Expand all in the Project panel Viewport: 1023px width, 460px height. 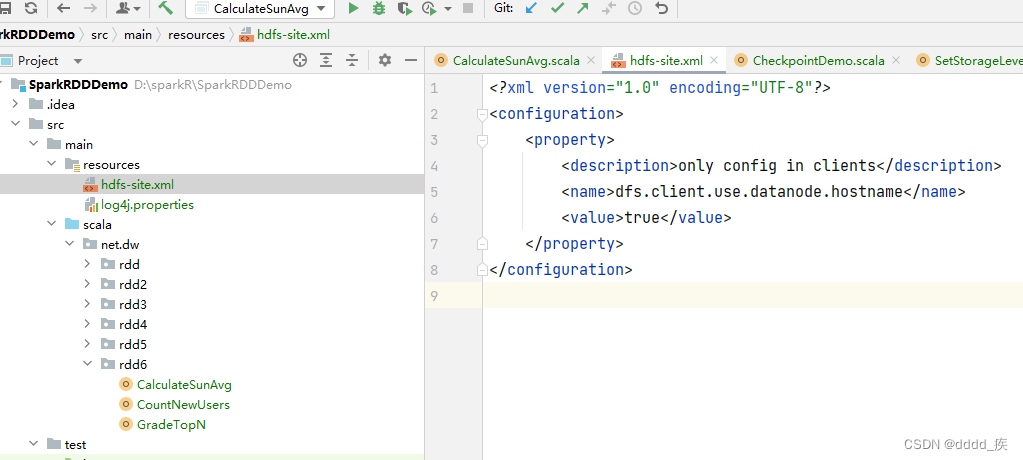(x=326, y=61)
